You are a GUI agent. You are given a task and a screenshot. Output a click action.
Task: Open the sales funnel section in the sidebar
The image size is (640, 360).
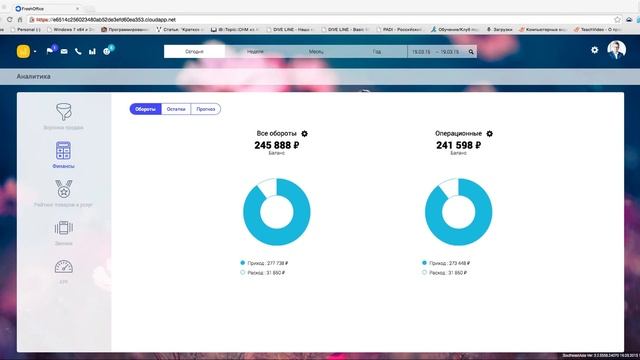click(x=64, y=116)
